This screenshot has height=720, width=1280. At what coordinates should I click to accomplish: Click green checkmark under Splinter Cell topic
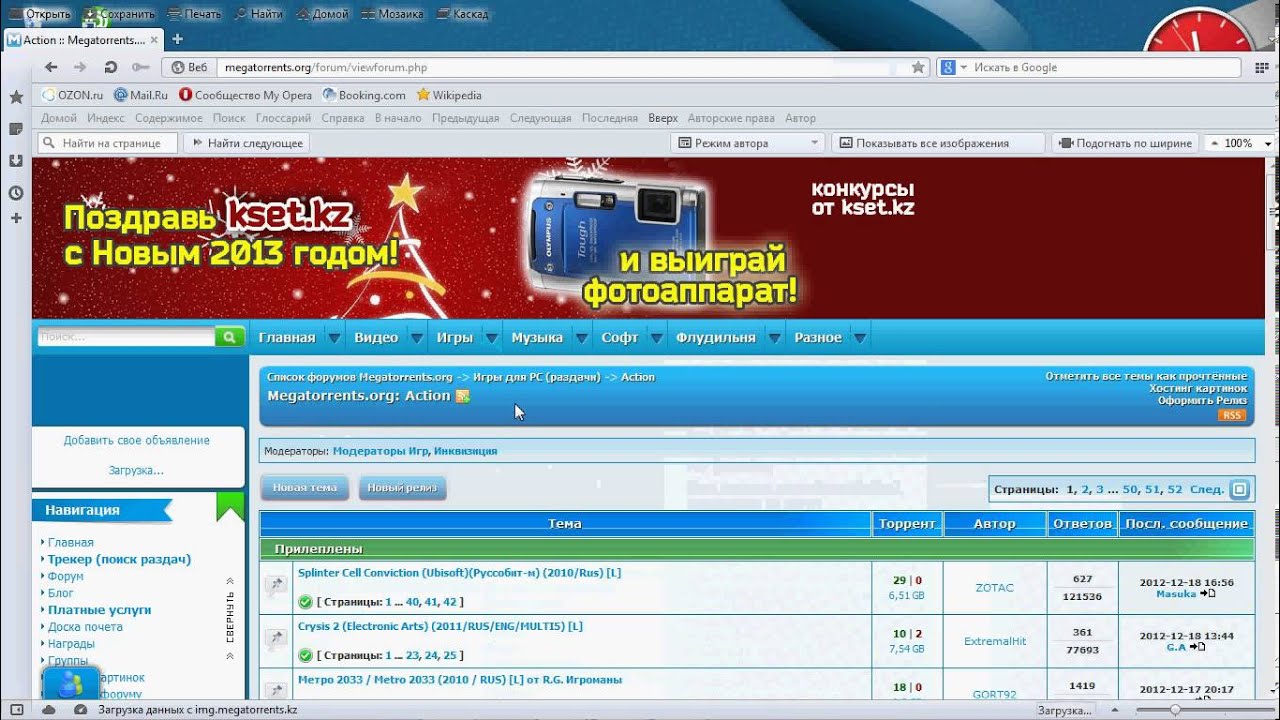(x=305, y=602)
